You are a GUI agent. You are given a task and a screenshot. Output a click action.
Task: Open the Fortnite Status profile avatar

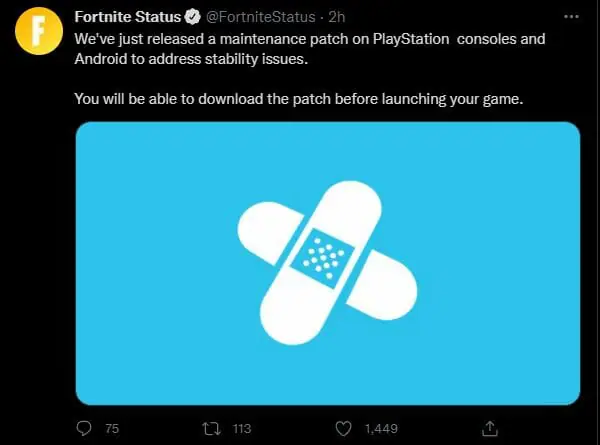[x=39, y=31]
